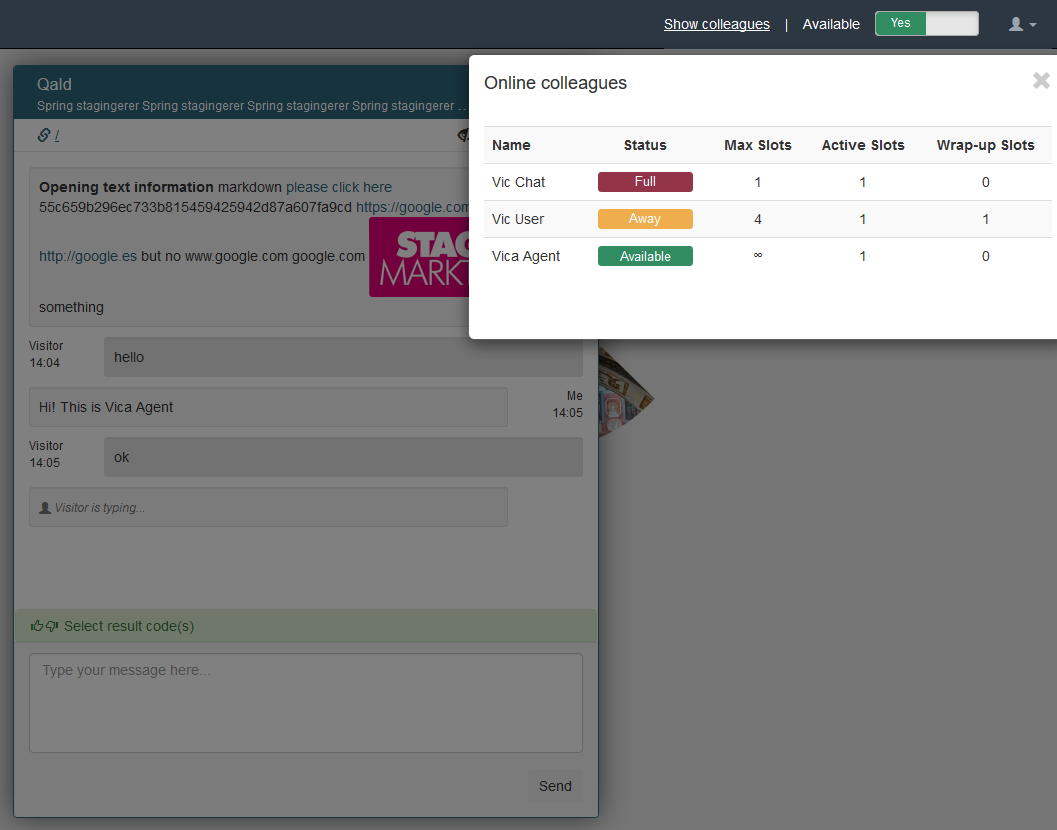1057x830 pixels.
Task: Click the green Yes side of availability slider
Action: [900, 23]
